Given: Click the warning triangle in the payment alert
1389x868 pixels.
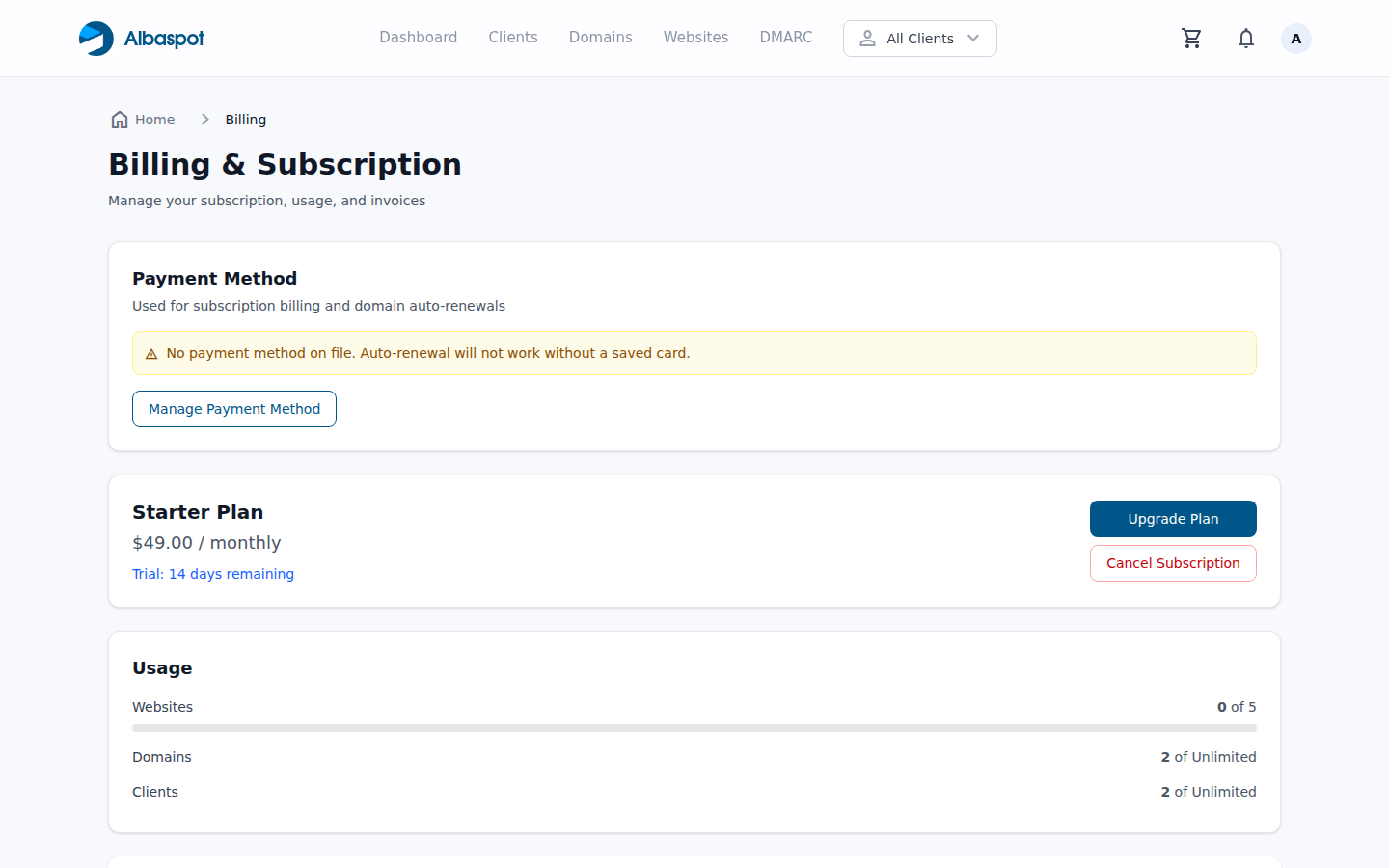Looking at the screenshot, I should point(151,353).
